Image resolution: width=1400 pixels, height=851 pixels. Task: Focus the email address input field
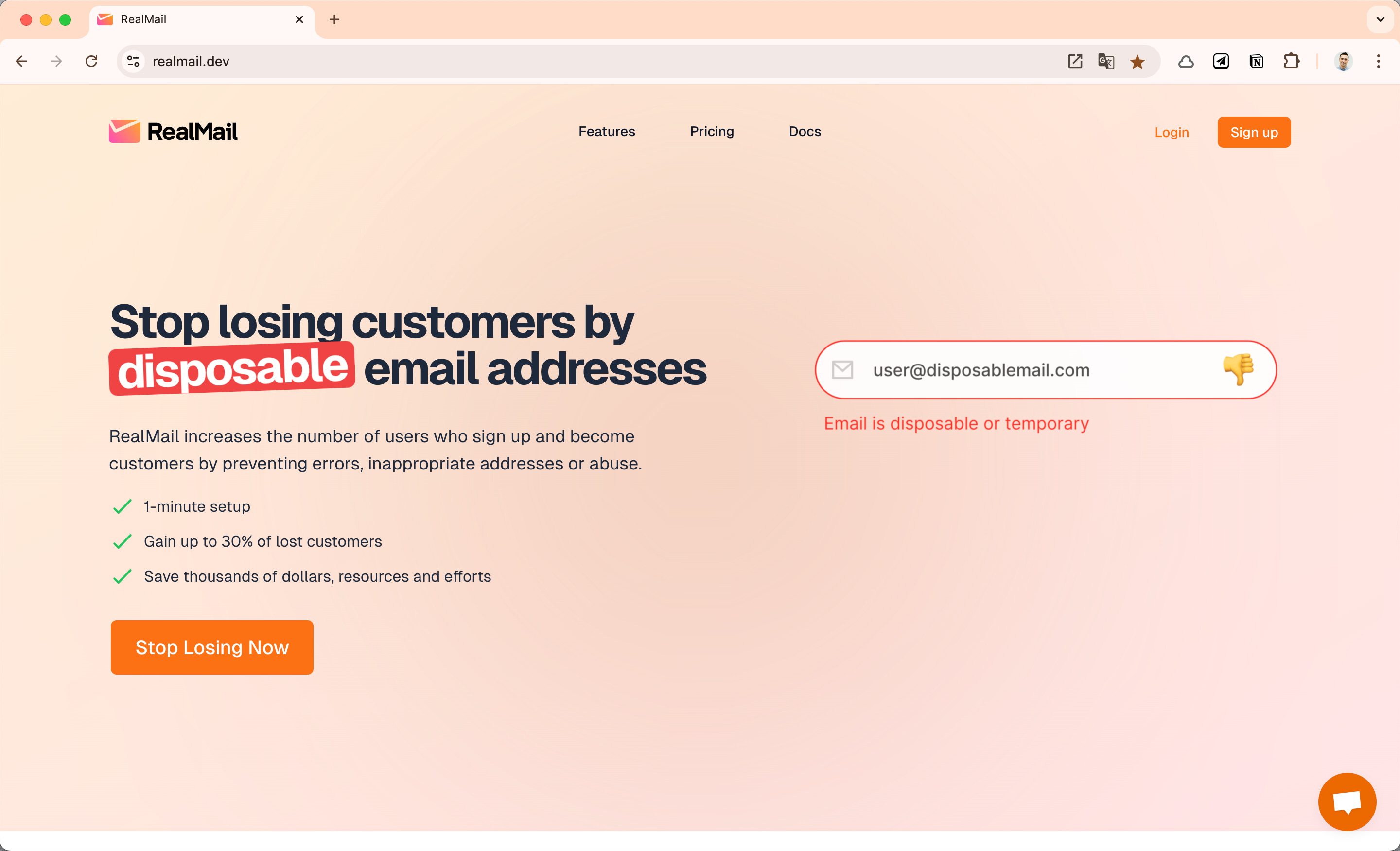[x=1046, y=370]
